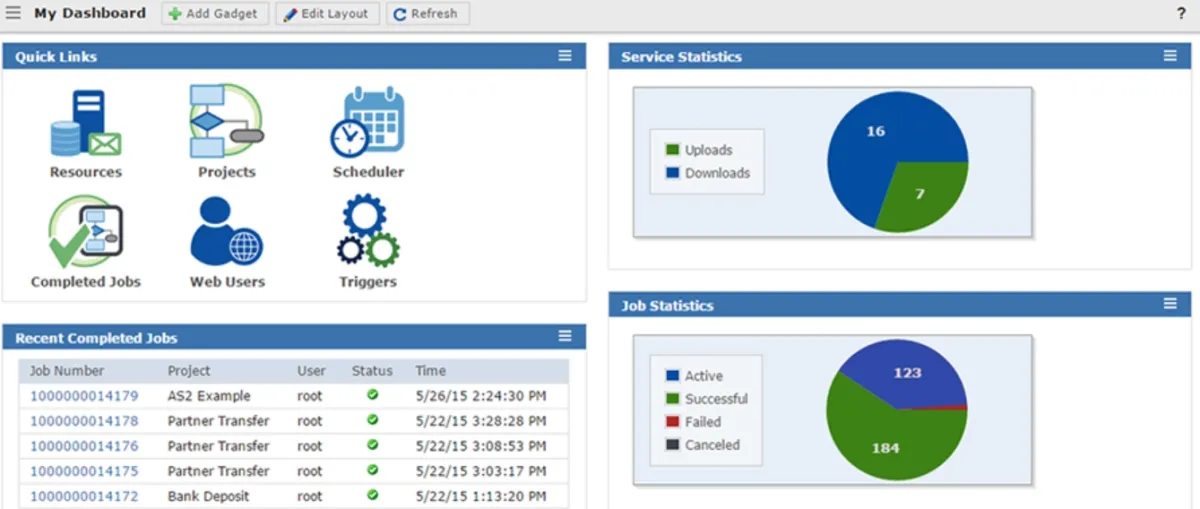Open job number 1000000014175
Image resolution: width=1200 pixels, height=509 pixels.
coord(84,471)
